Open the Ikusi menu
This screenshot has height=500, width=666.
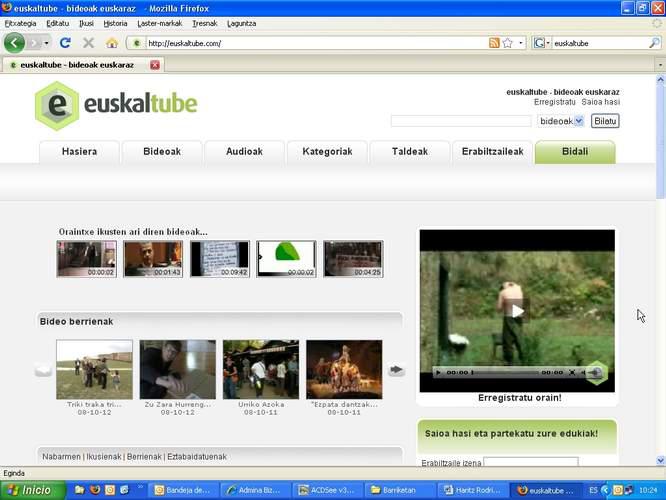click(x=86, y=23)
